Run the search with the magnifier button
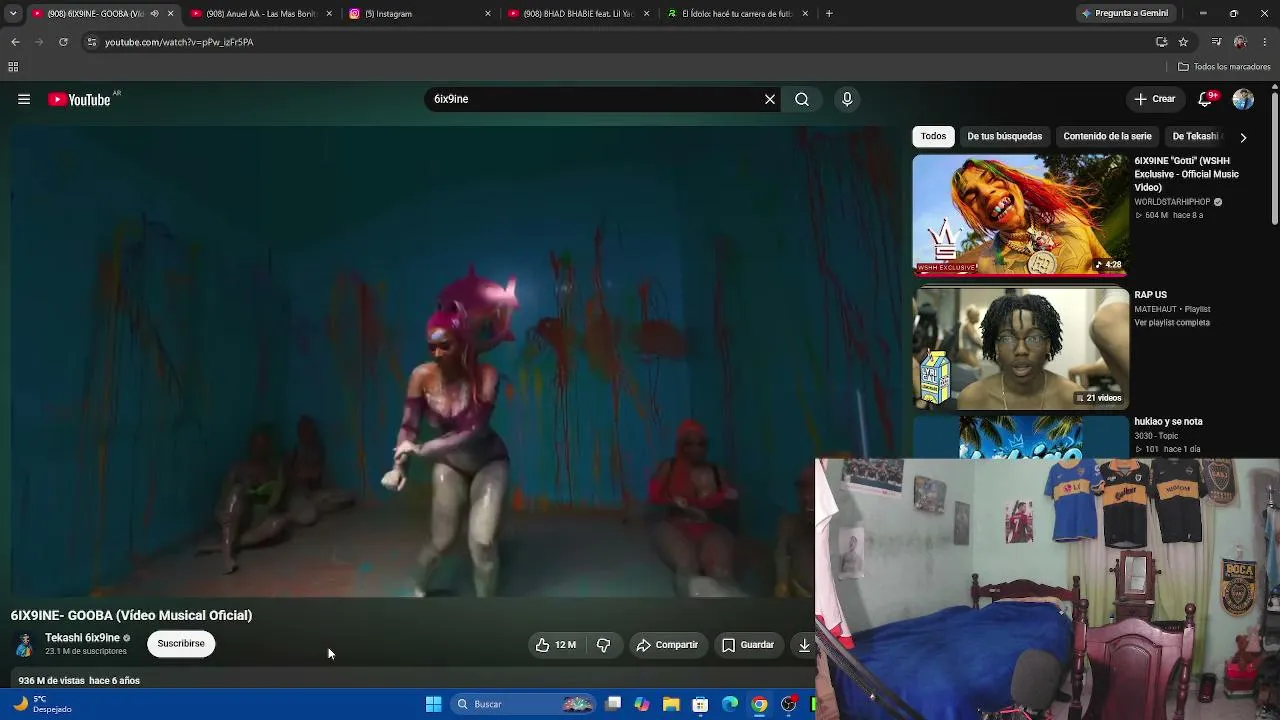This screenshot has width=1280, height=720. [802, 99]
